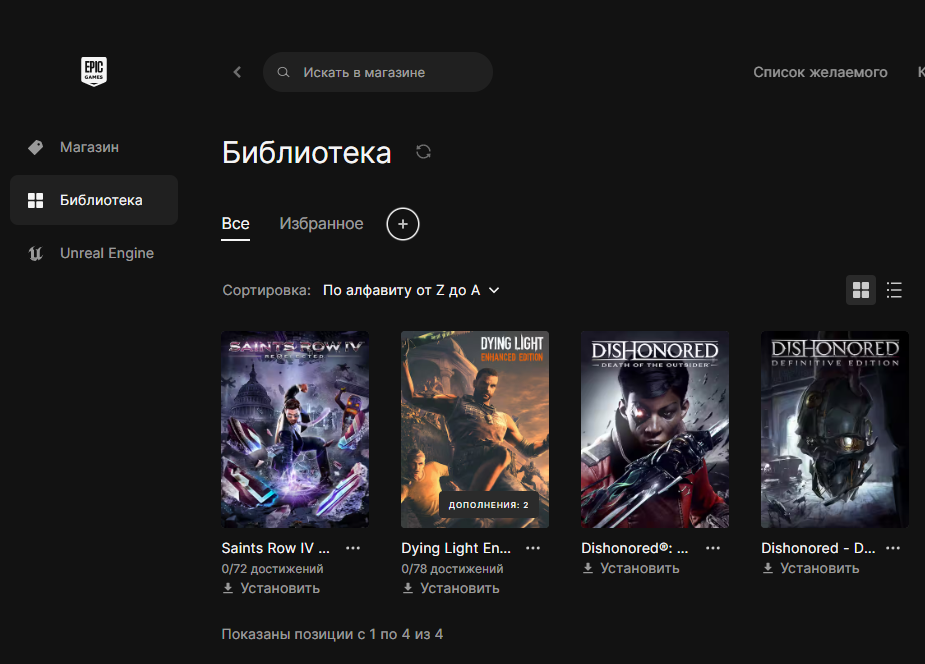
Task: Click Dishonored - D... title text
Action: 818,548
